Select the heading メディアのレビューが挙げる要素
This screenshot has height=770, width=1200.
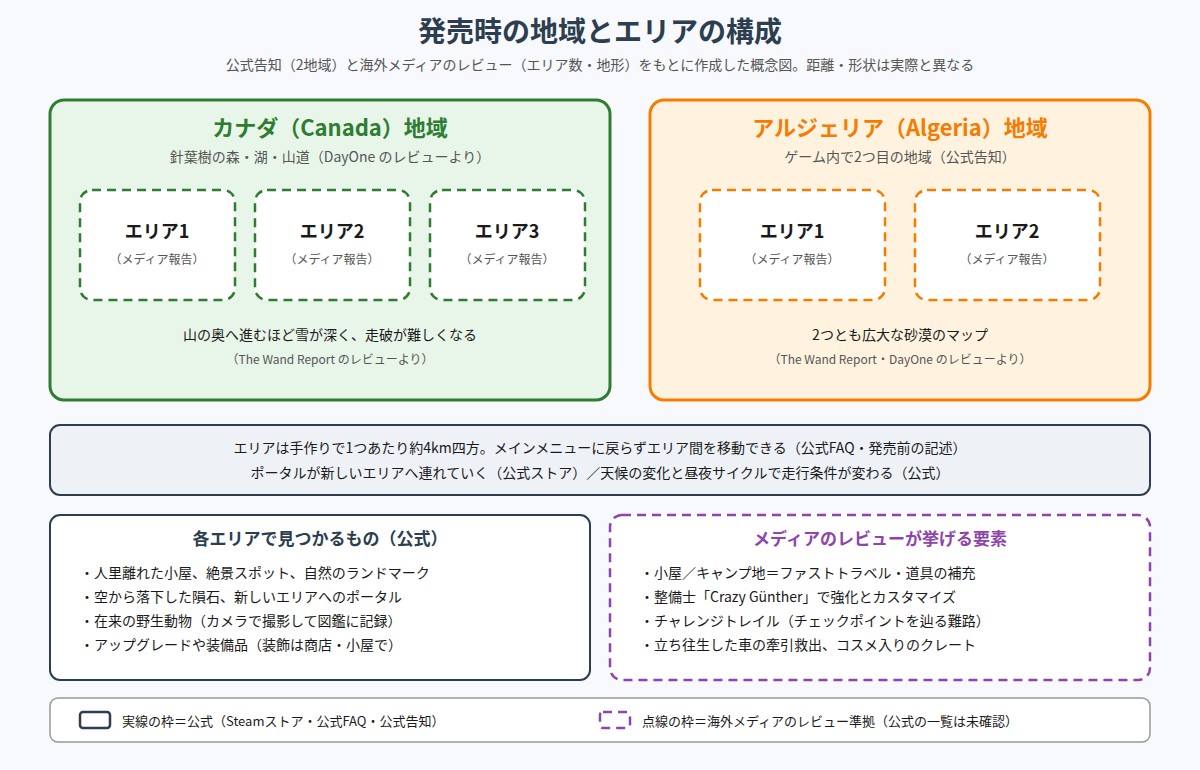coord(880,538)
